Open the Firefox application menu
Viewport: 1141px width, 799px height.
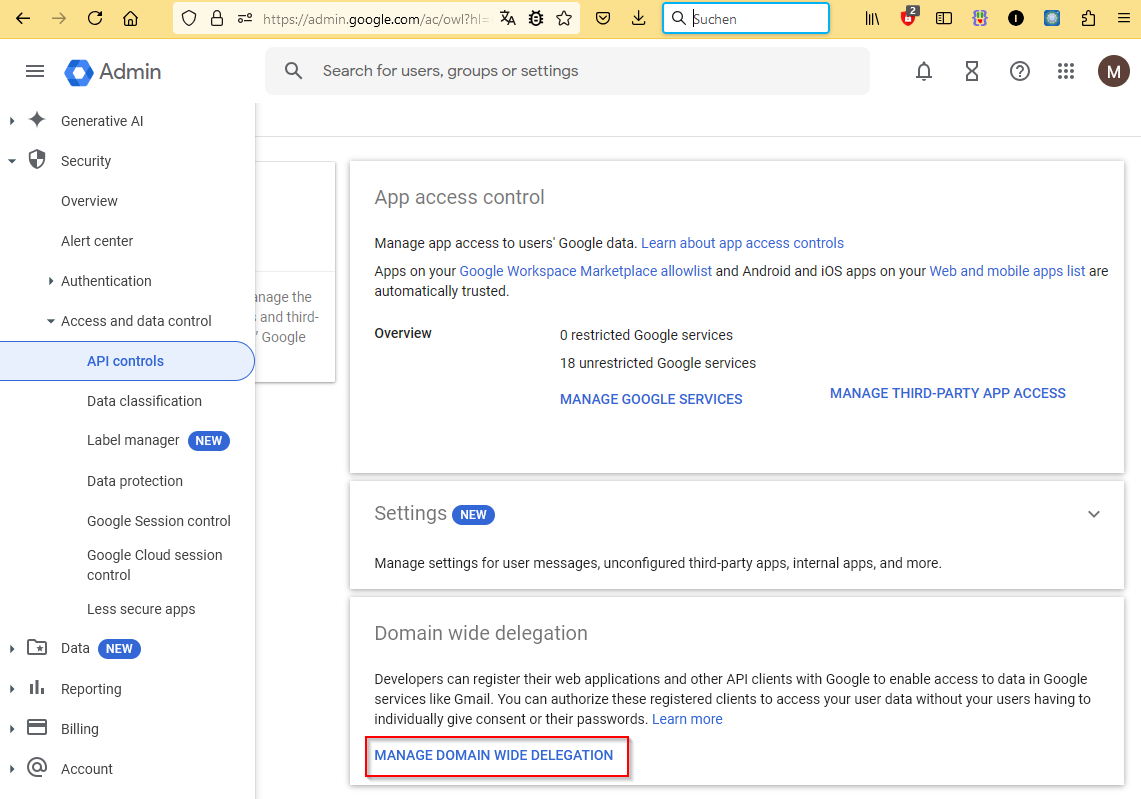click(x=1124, y=18)
